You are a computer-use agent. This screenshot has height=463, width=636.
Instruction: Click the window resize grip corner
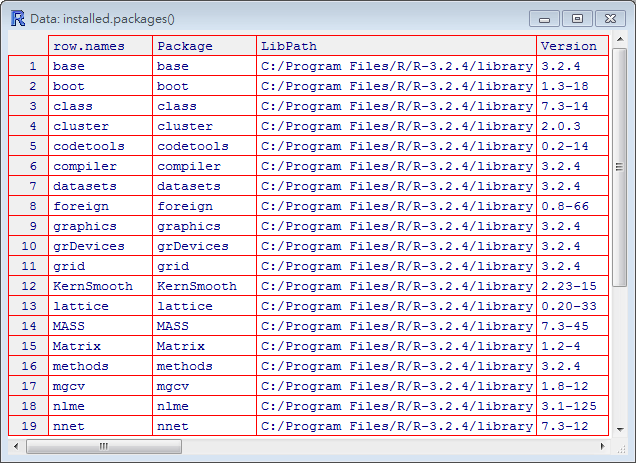click(x=621, y=448)
